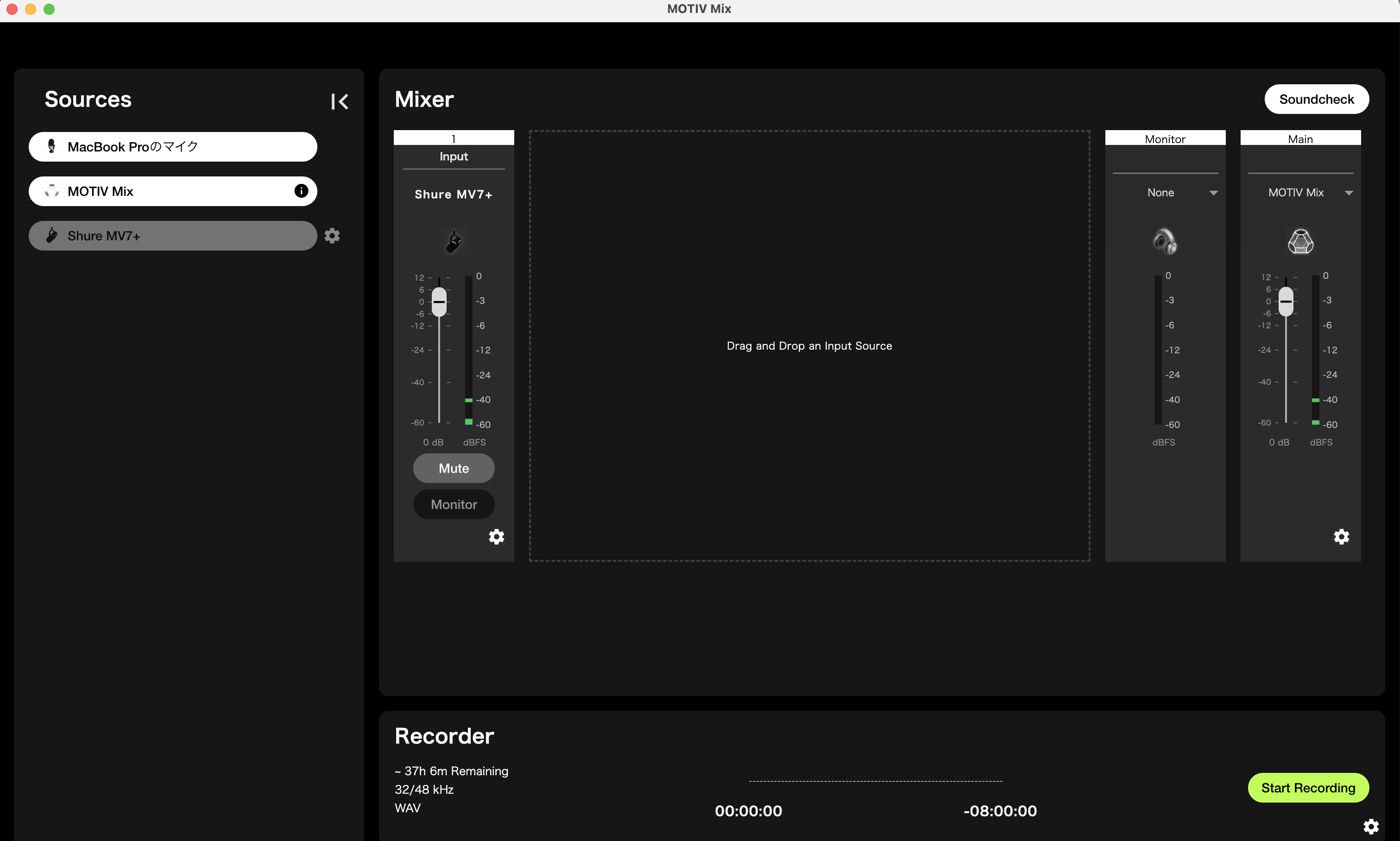Close the MOTIV Mix window

(12, 9)
